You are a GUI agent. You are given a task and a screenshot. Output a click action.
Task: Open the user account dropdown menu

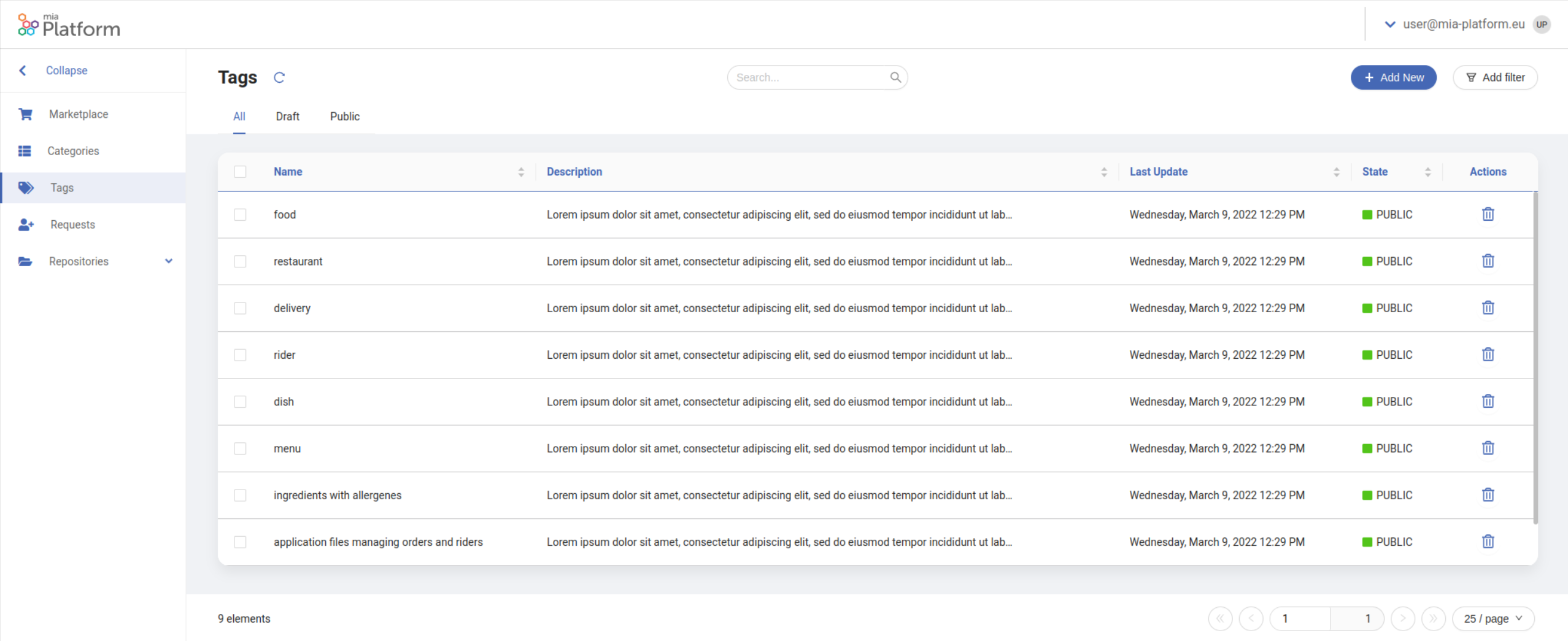tap(1389, 24)
